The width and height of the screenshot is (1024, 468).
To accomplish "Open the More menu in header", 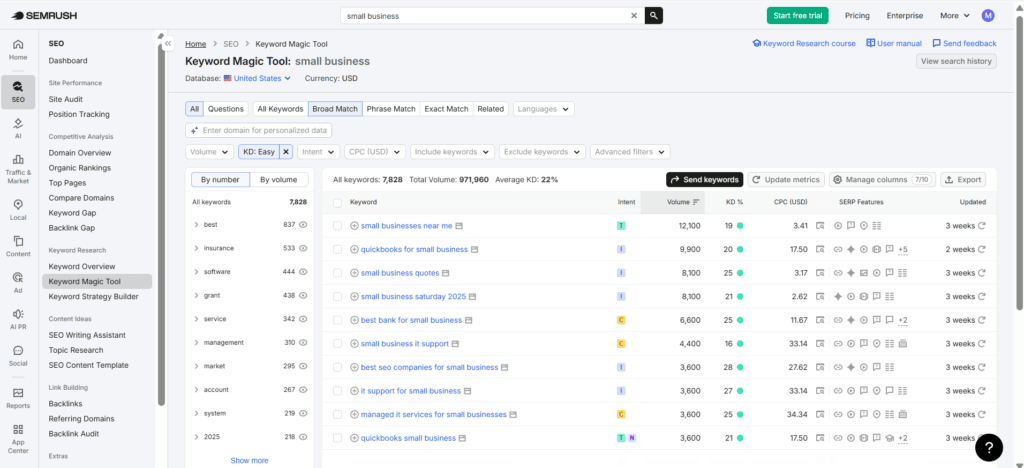I will [953, 16].
